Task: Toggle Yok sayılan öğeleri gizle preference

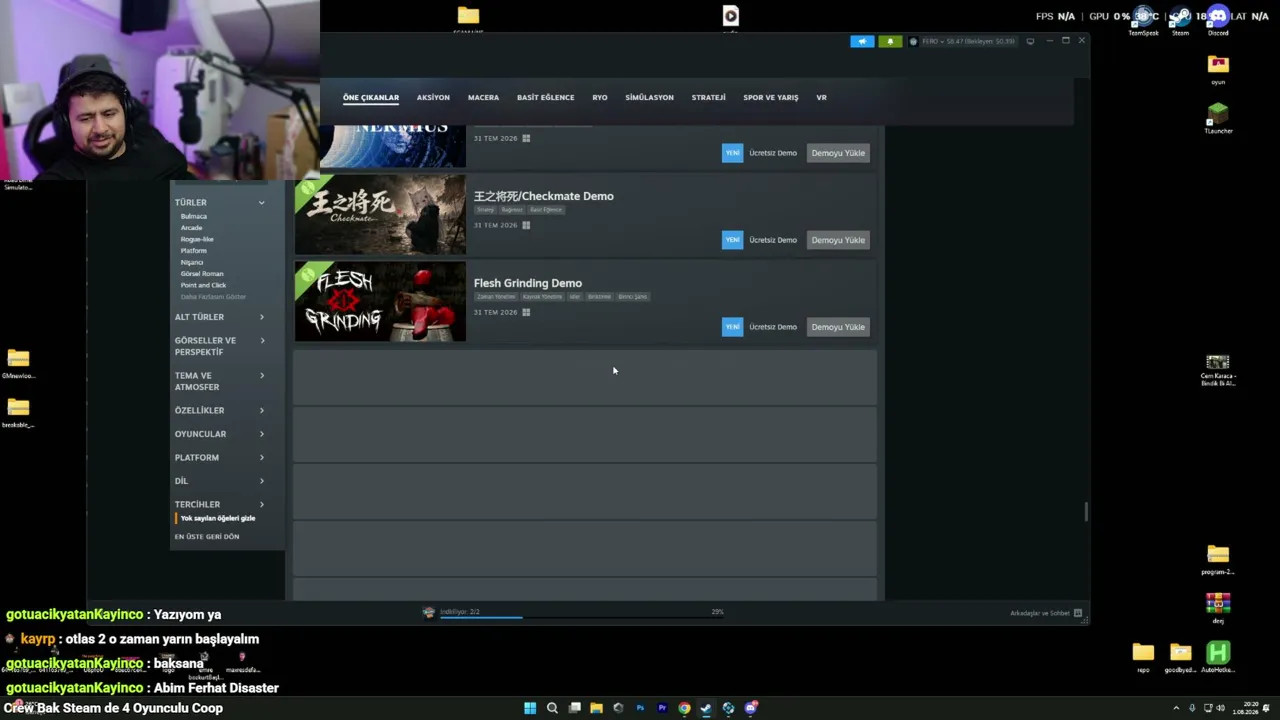Action: coord(218,518)
